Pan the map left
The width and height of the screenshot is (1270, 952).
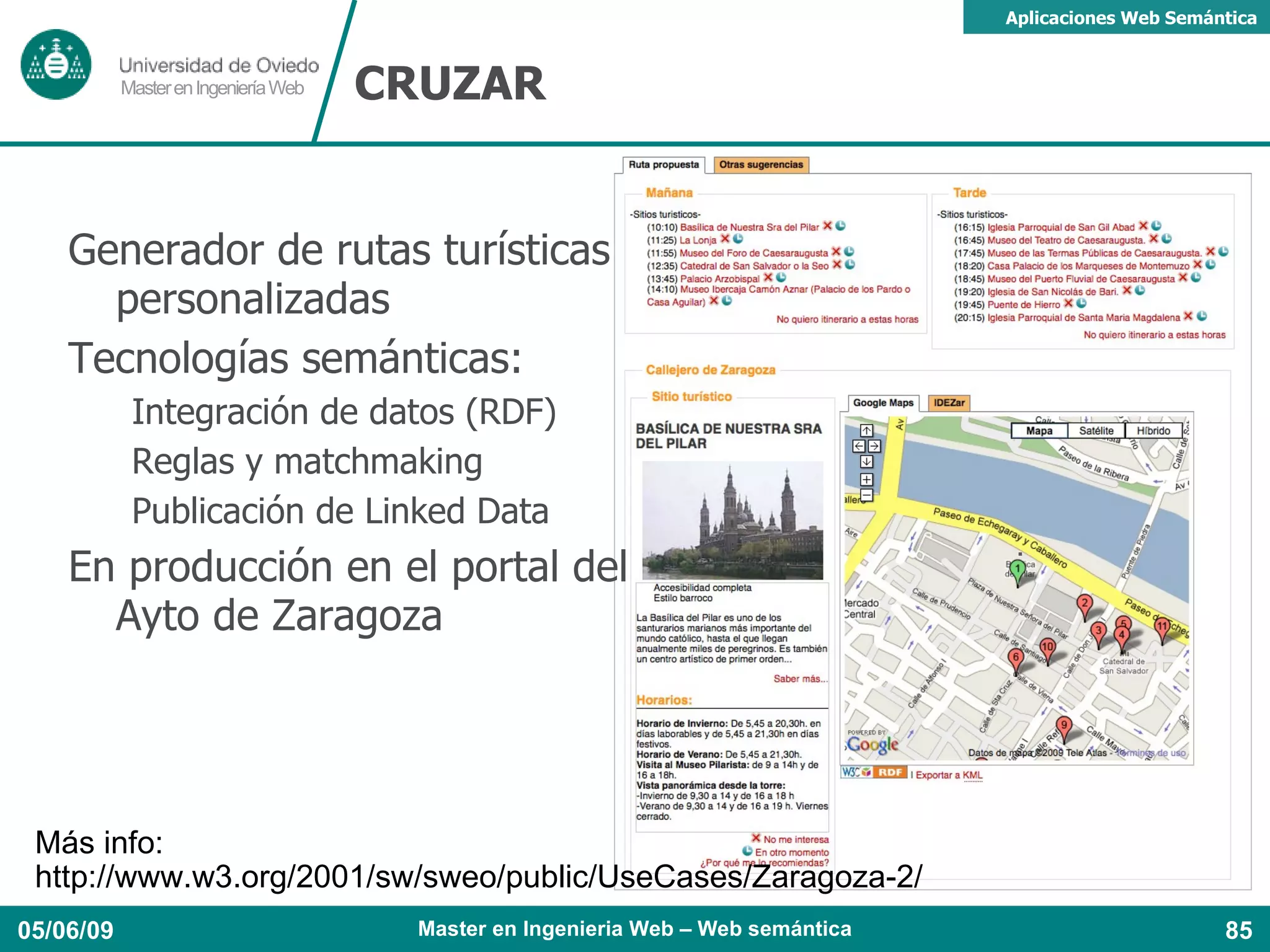coord(859,446)
